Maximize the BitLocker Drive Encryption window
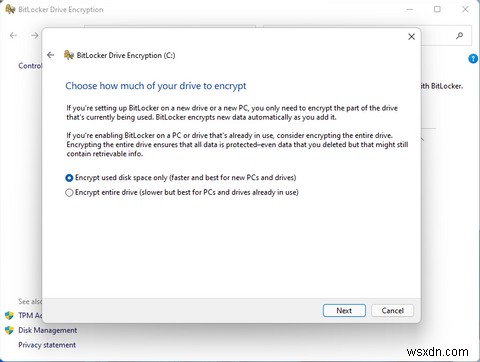 point(437,9)
